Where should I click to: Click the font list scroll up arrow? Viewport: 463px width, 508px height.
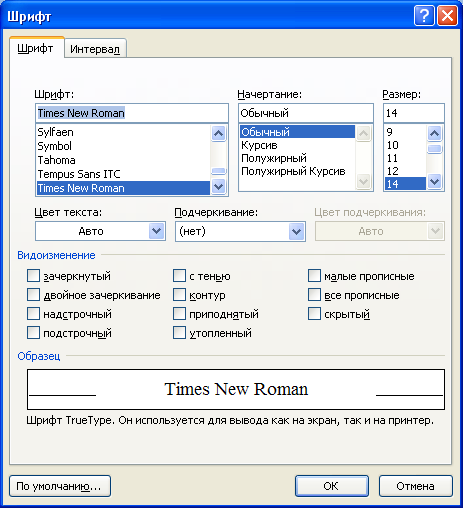click(219, 133)
